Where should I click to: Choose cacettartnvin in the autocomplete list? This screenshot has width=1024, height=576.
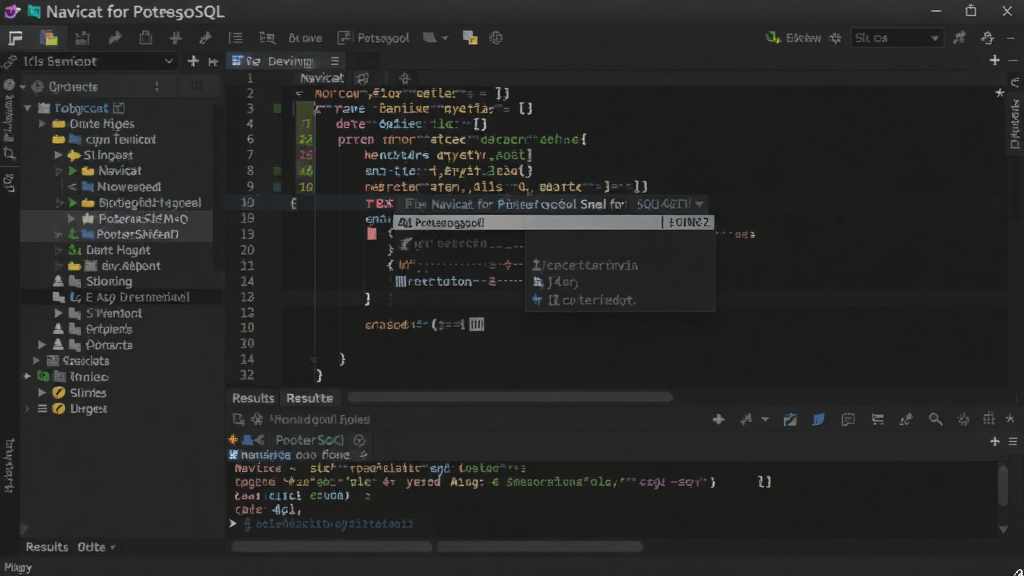[x=584, y=265]
